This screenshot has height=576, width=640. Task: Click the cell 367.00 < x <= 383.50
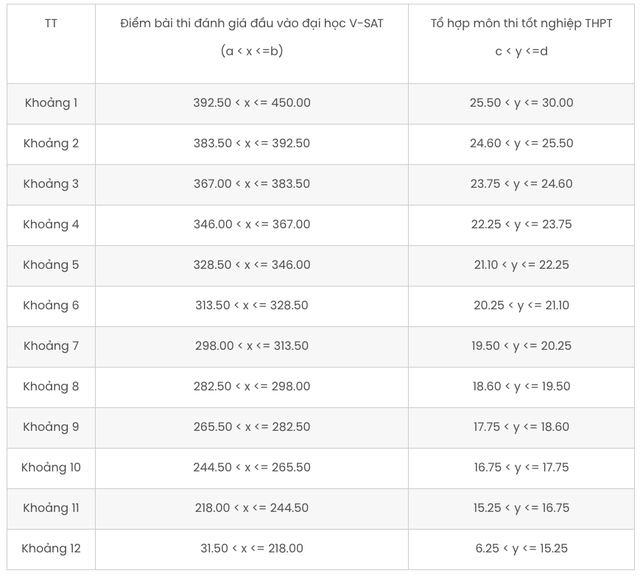click(252, 185)
